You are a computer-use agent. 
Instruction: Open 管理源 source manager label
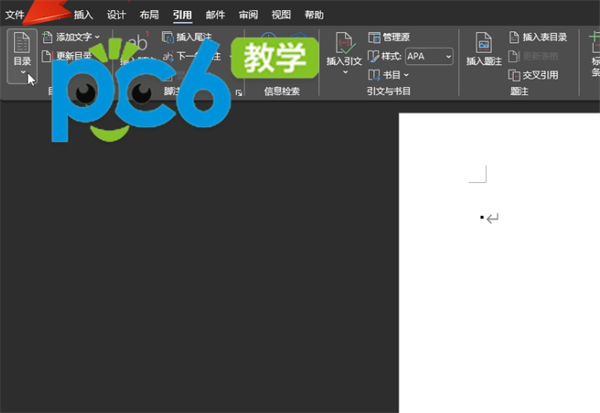pos(396,37)
